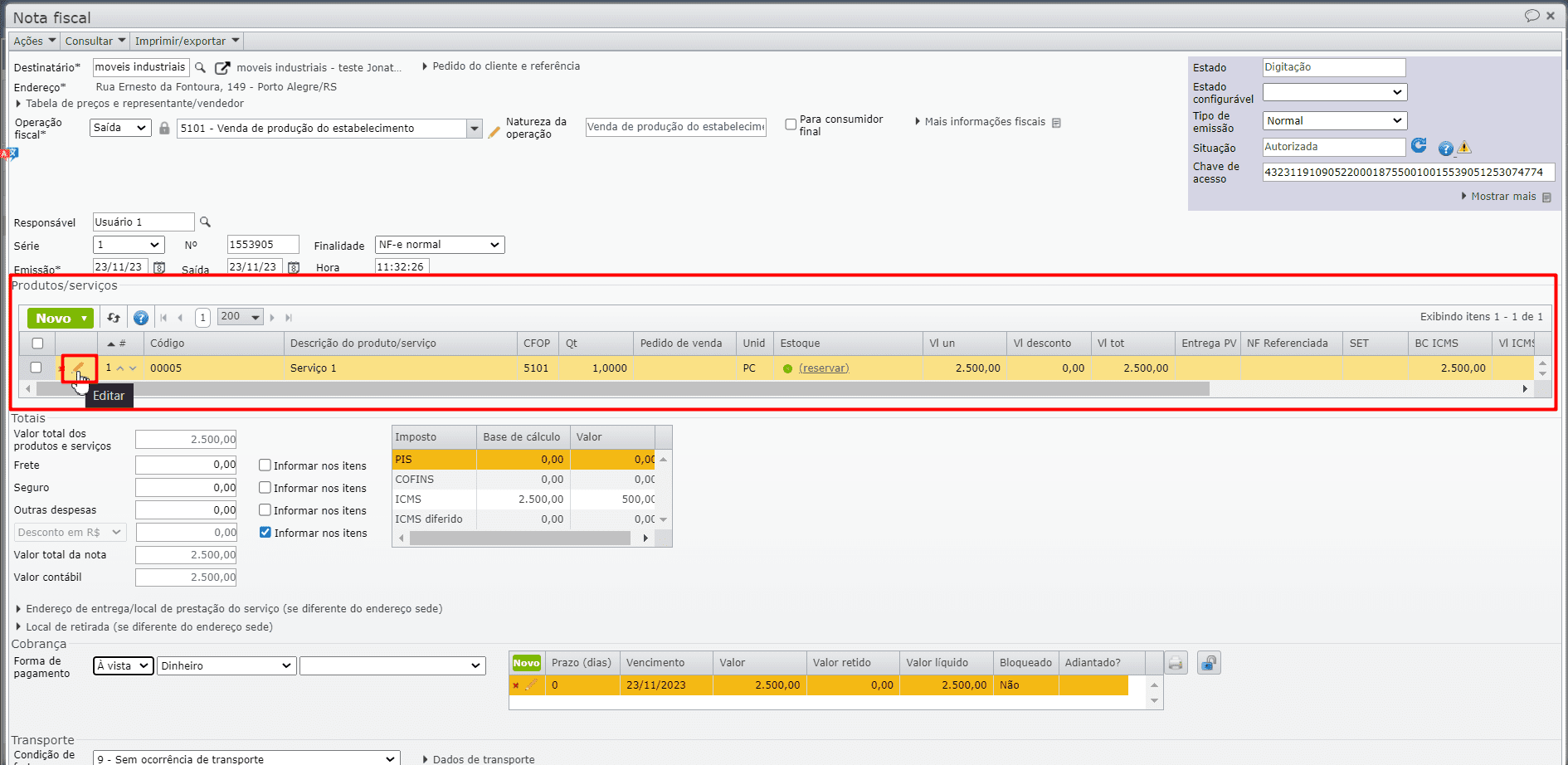
Task: Click the Nº 1553905 number field
Action: point(263,245)
